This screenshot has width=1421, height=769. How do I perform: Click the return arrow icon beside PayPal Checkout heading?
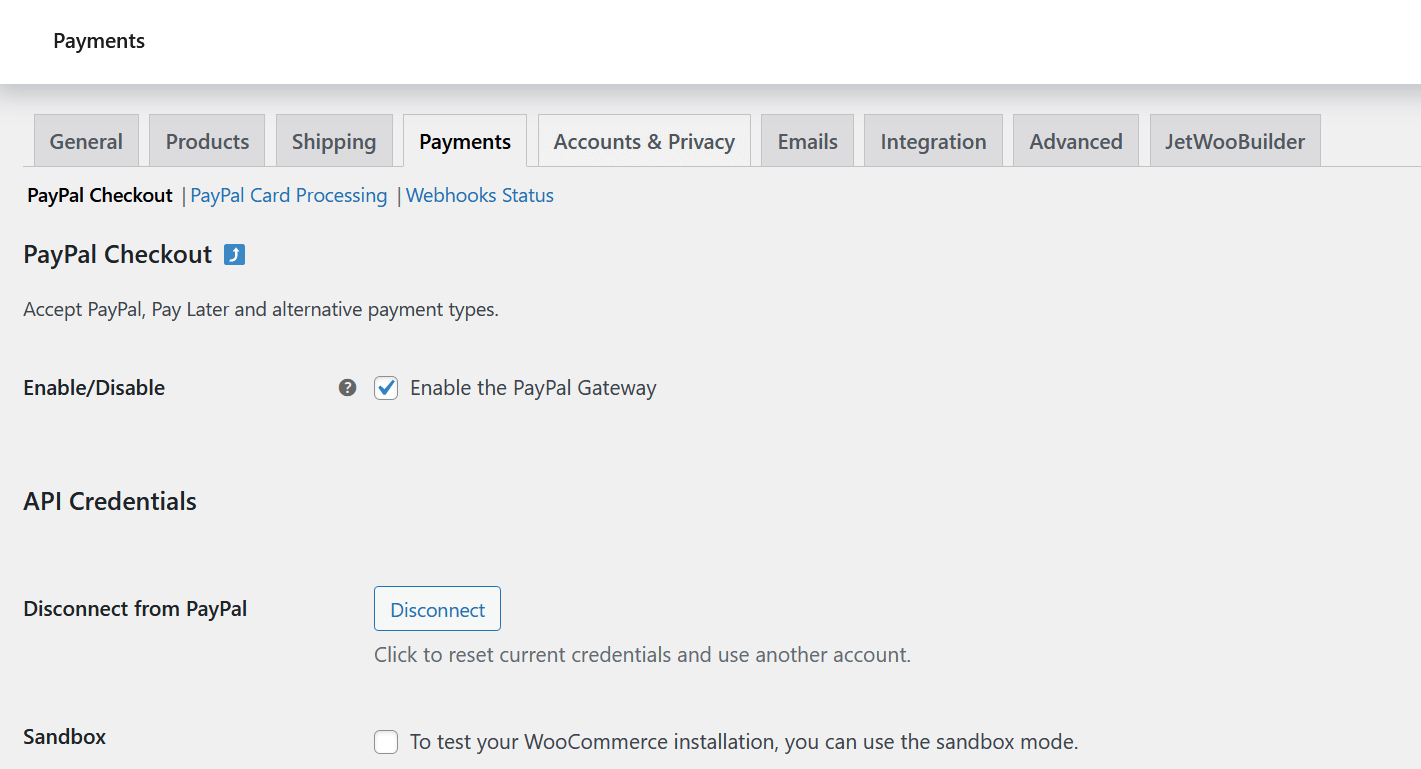point(234,255)
